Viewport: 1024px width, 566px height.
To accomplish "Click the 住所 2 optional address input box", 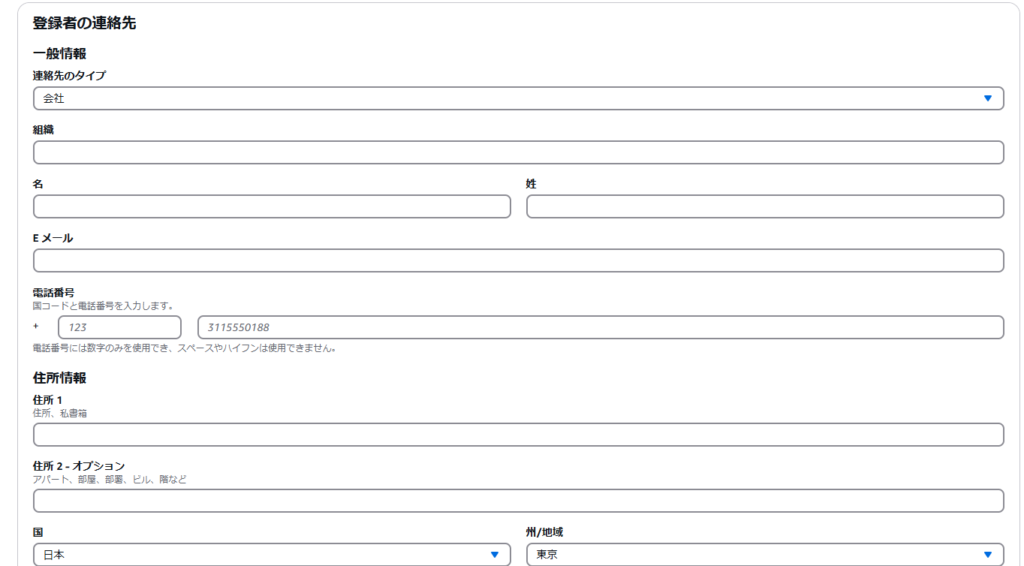I will (x=518, y=500).
